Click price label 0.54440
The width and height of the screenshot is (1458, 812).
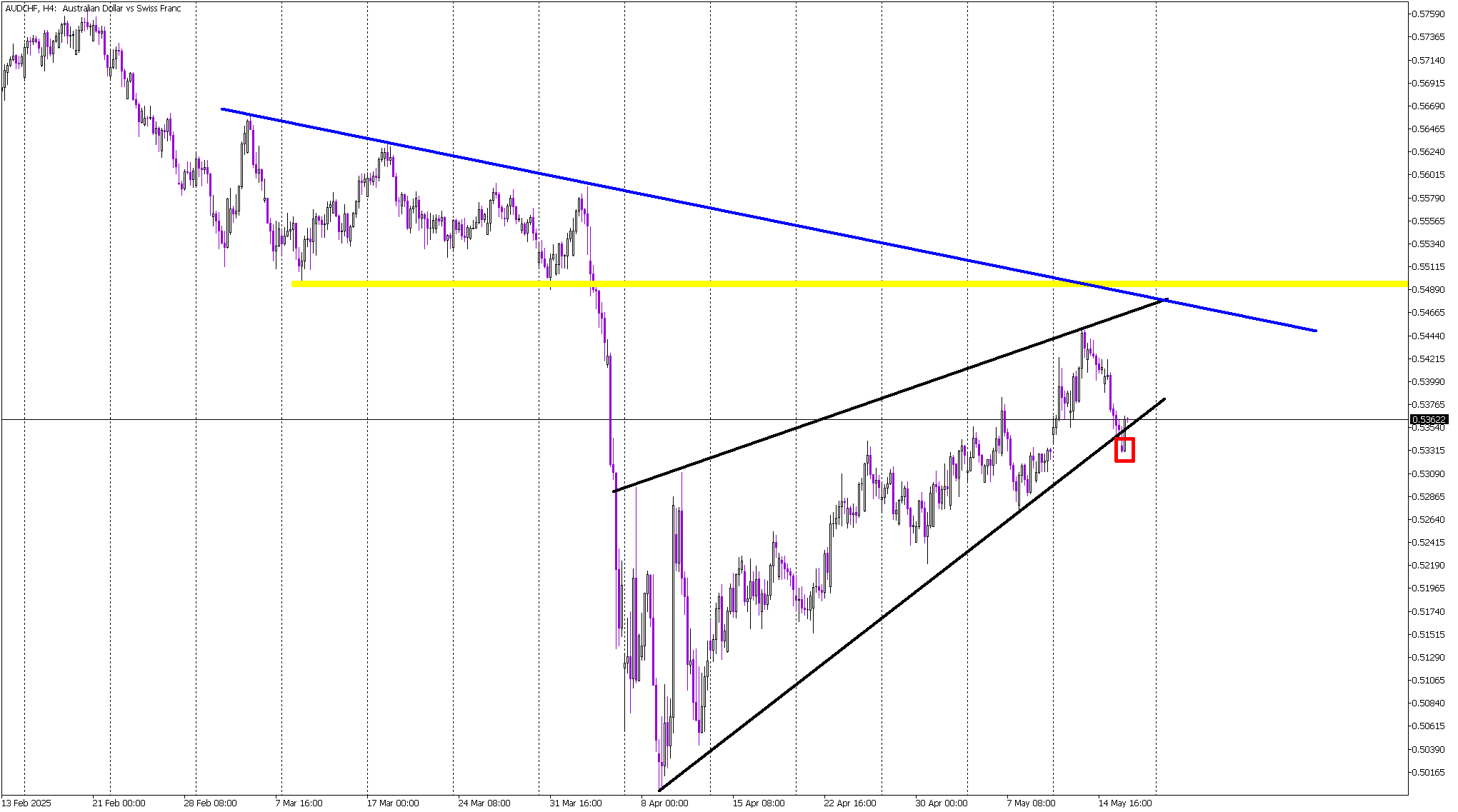pos(1429,336)
